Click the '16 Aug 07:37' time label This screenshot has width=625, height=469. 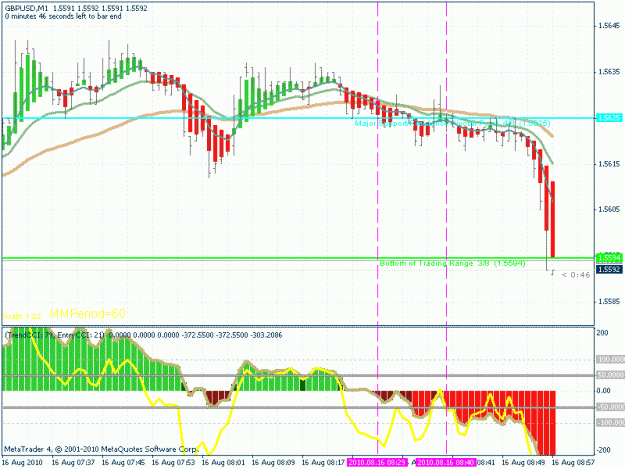point(73,463)
